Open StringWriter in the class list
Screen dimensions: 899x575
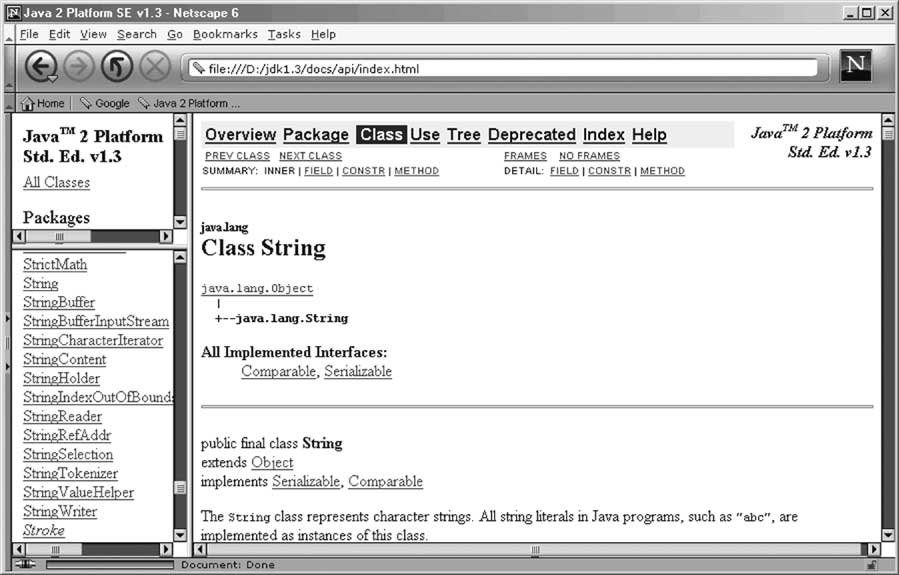click(x=60, y=511)
